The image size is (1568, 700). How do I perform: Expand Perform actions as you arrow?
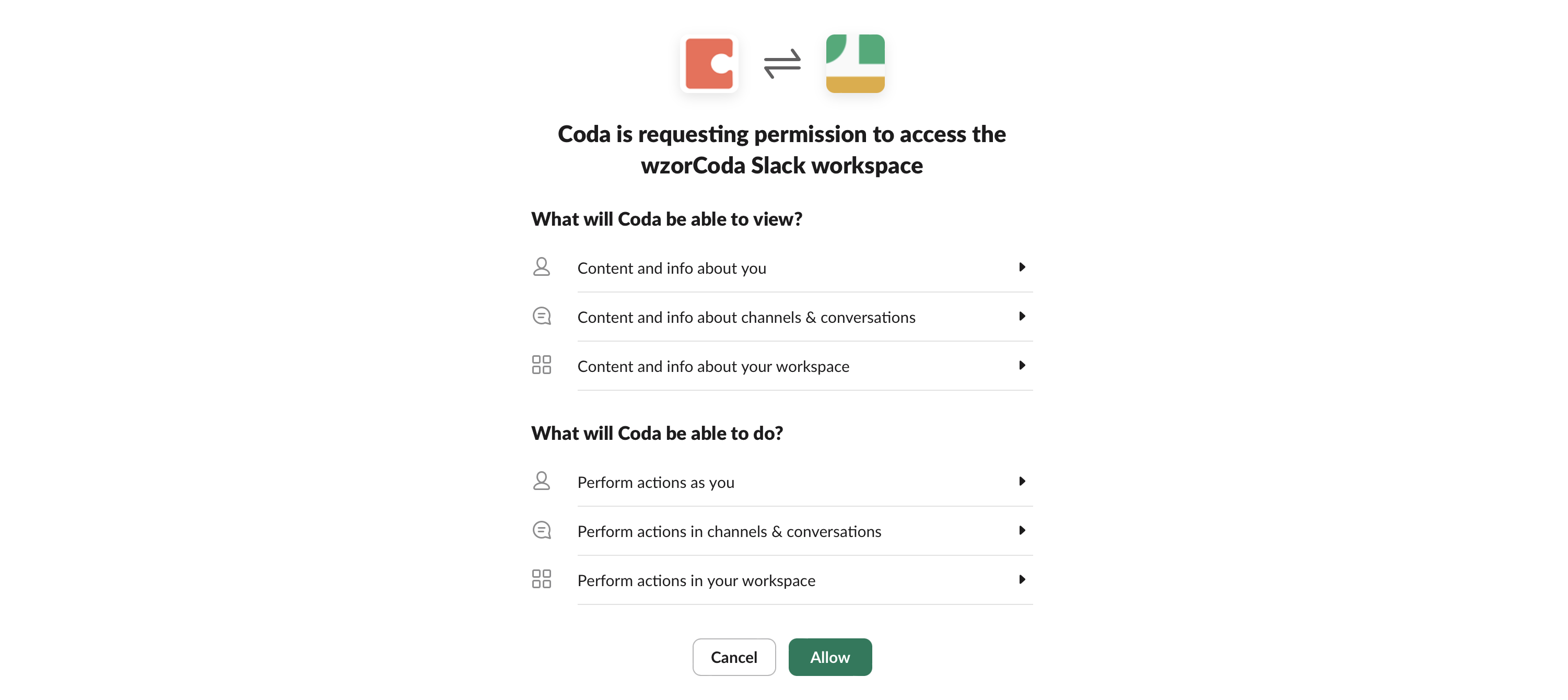click(x=1022, y=482)
